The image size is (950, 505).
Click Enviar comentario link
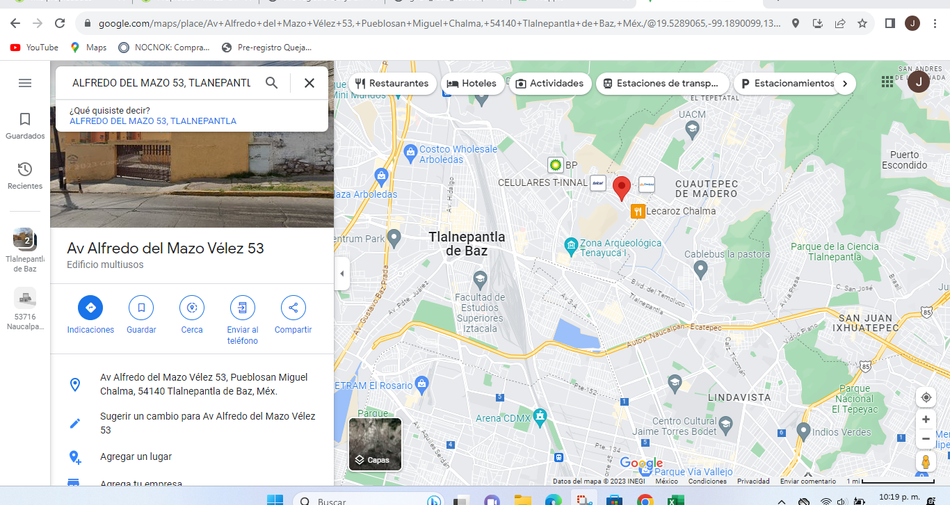[x=808, y=481]
